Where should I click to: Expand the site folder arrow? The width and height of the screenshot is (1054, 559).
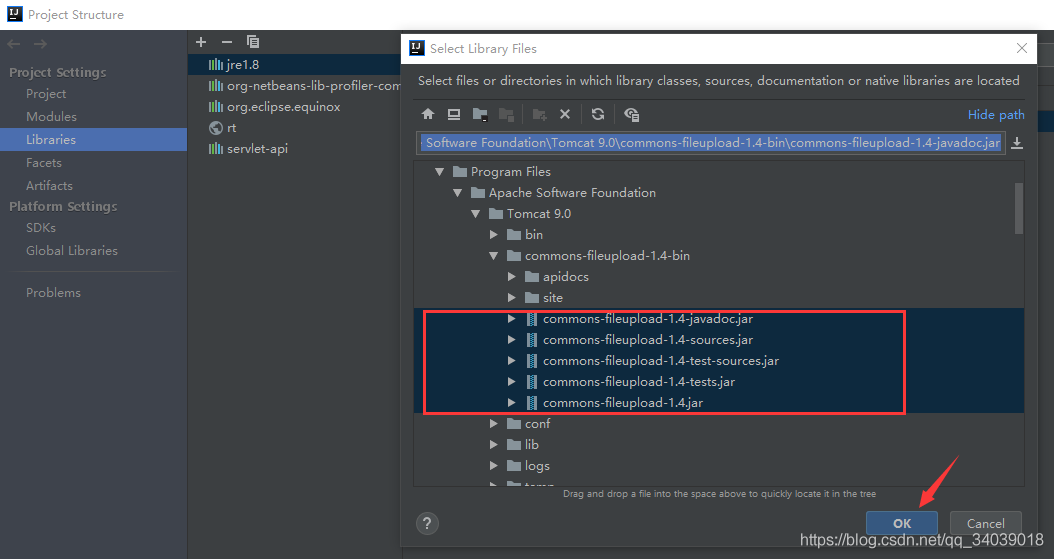coord(512,298)
